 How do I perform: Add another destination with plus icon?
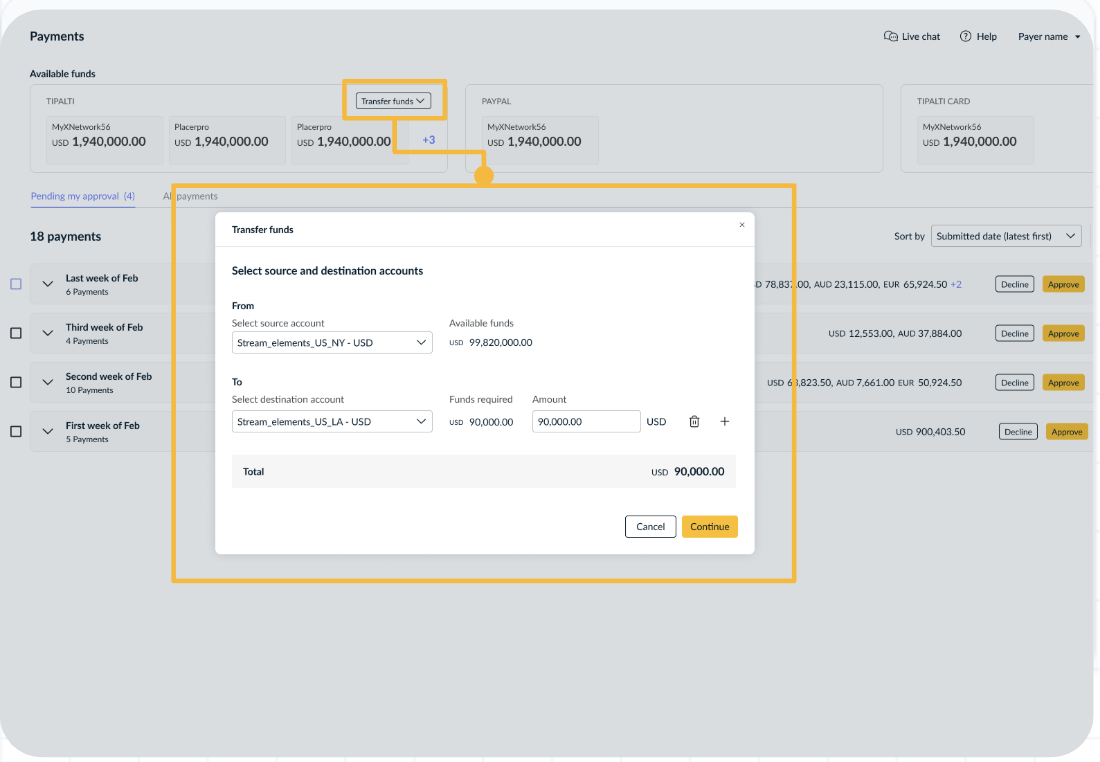click(725, 422)
